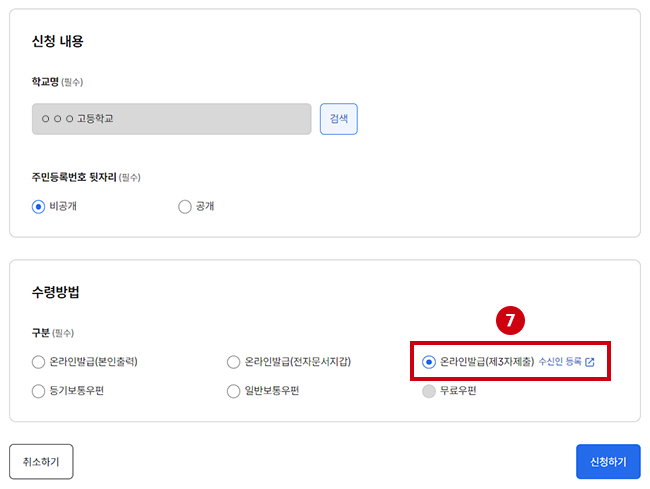The width and height of the screenshot is (650, 489).
Task: Select 일반보통우편 radio button
Action: (233, 391)
